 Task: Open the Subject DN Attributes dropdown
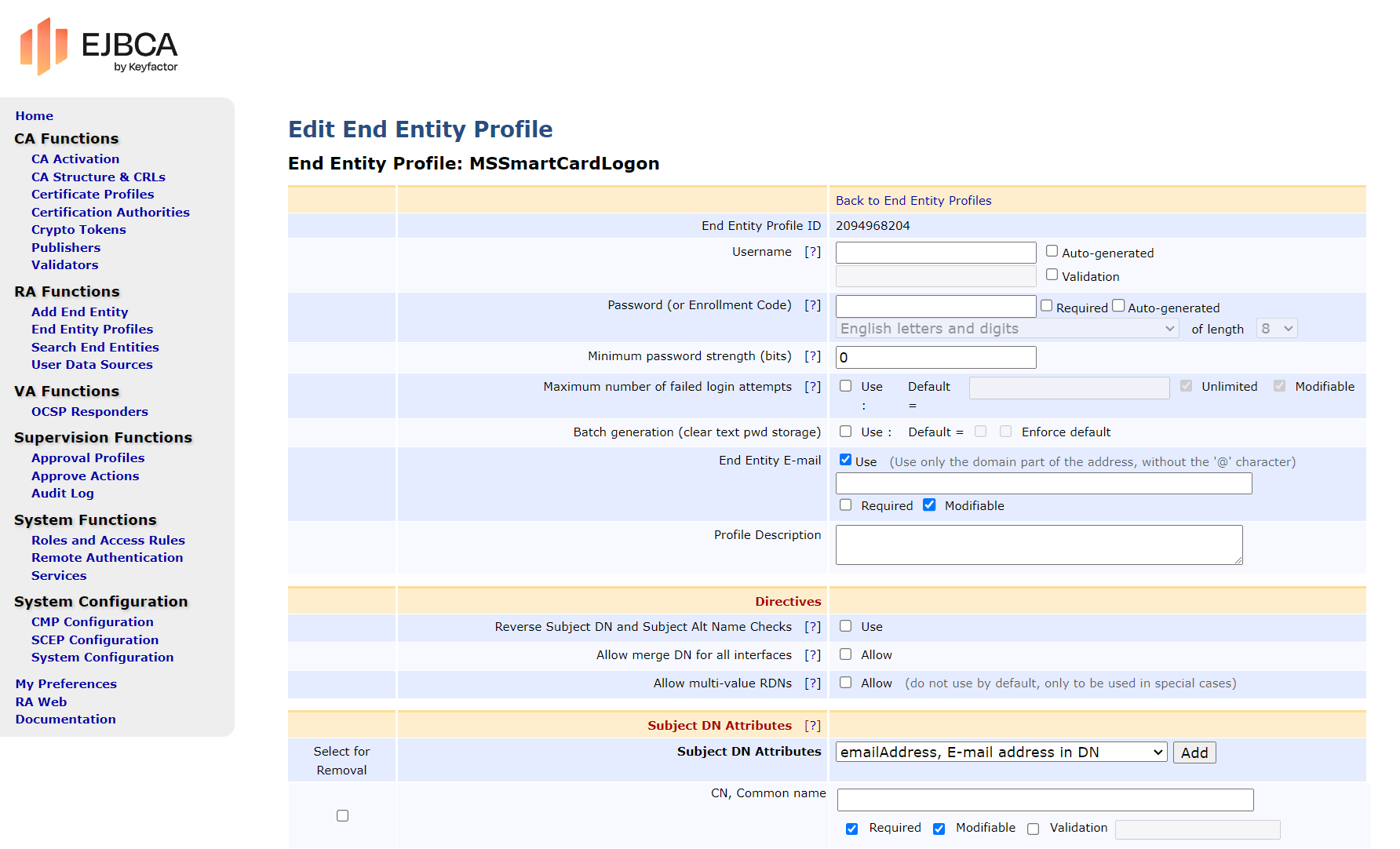[1001, 752]
